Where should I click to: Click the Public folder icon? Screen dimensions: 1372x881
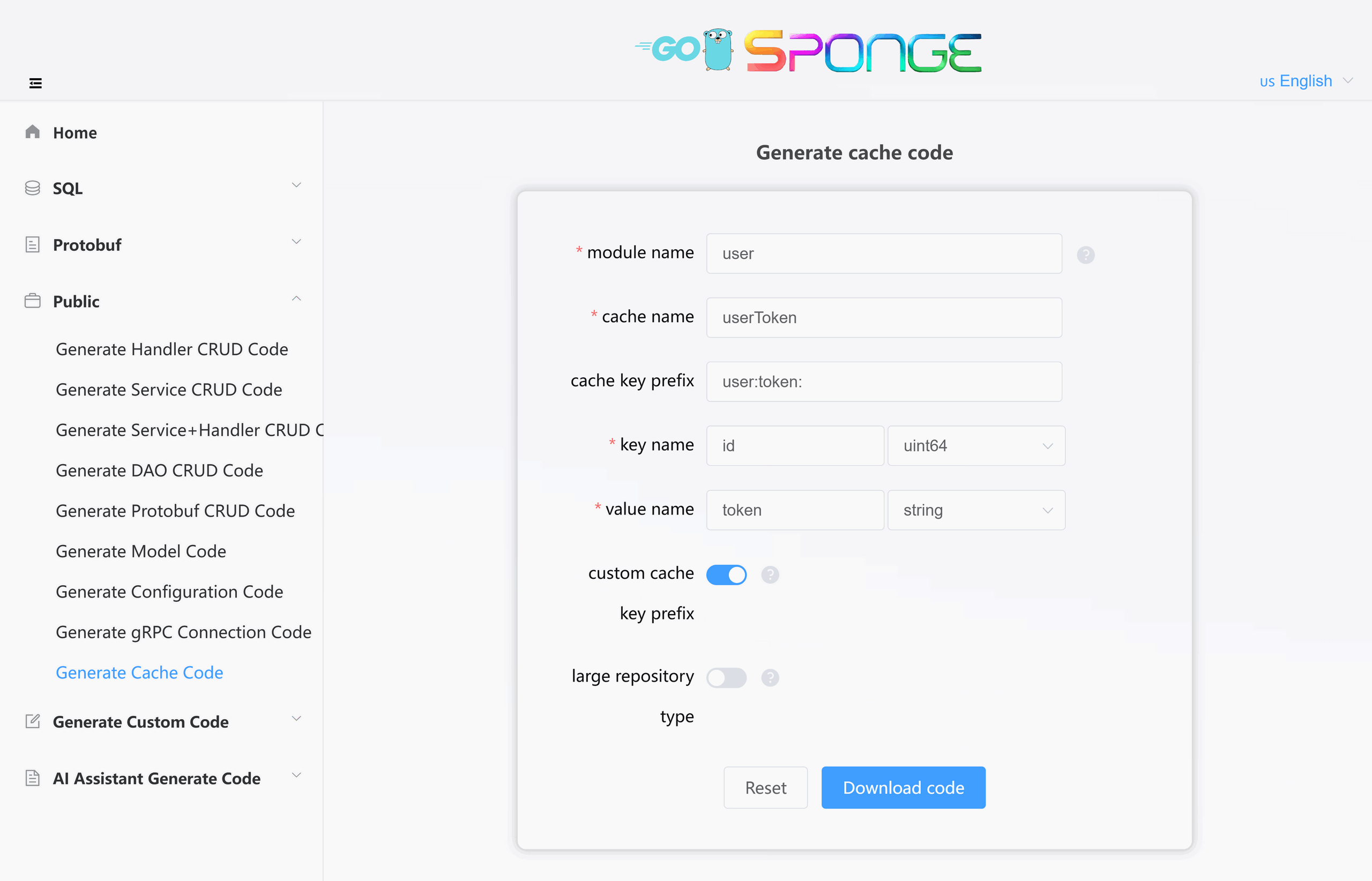tap(33, 301)
